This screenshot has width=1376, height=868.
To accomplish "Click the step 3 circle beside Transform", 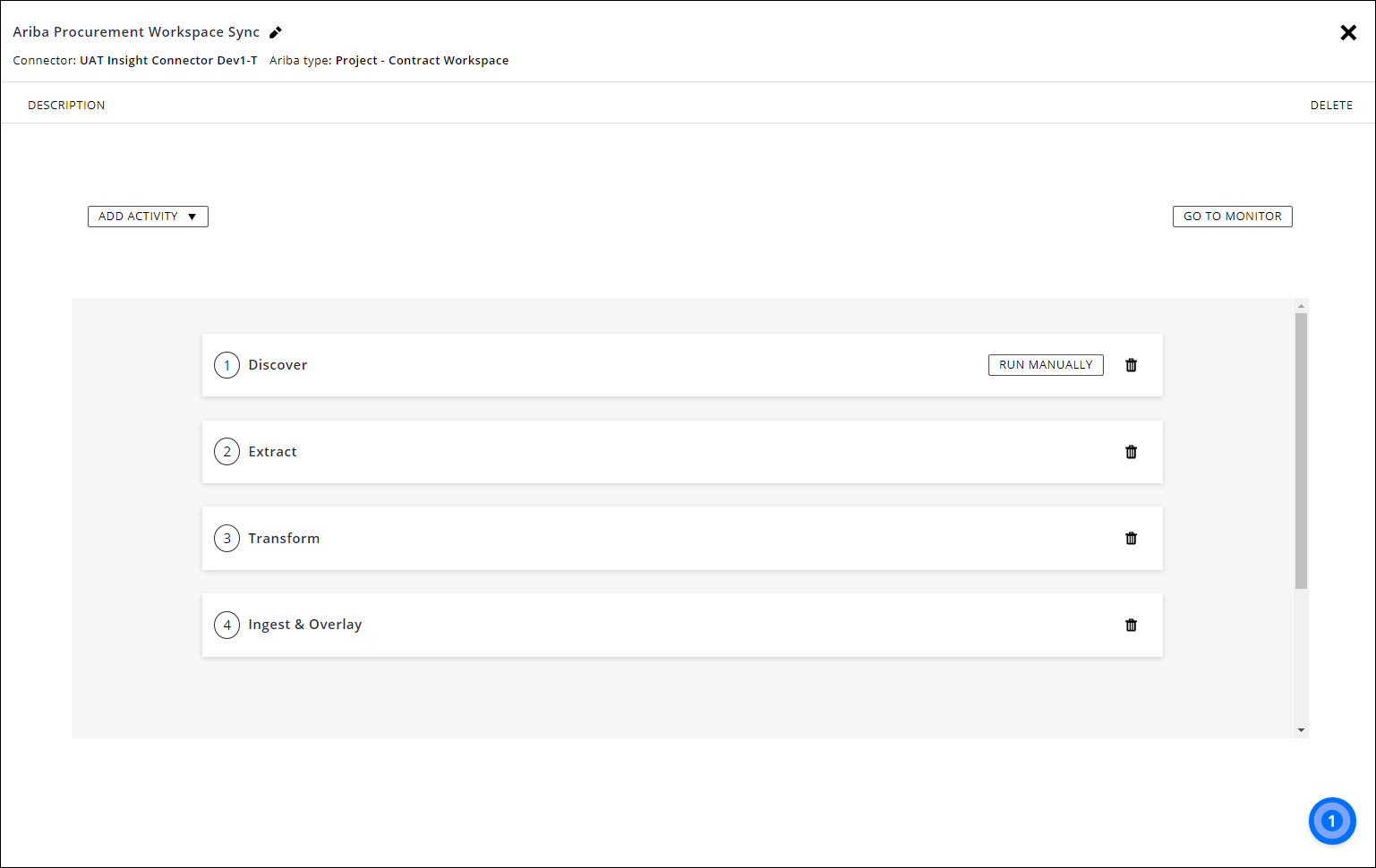I will pyautogui.click(x=226, y=538).
